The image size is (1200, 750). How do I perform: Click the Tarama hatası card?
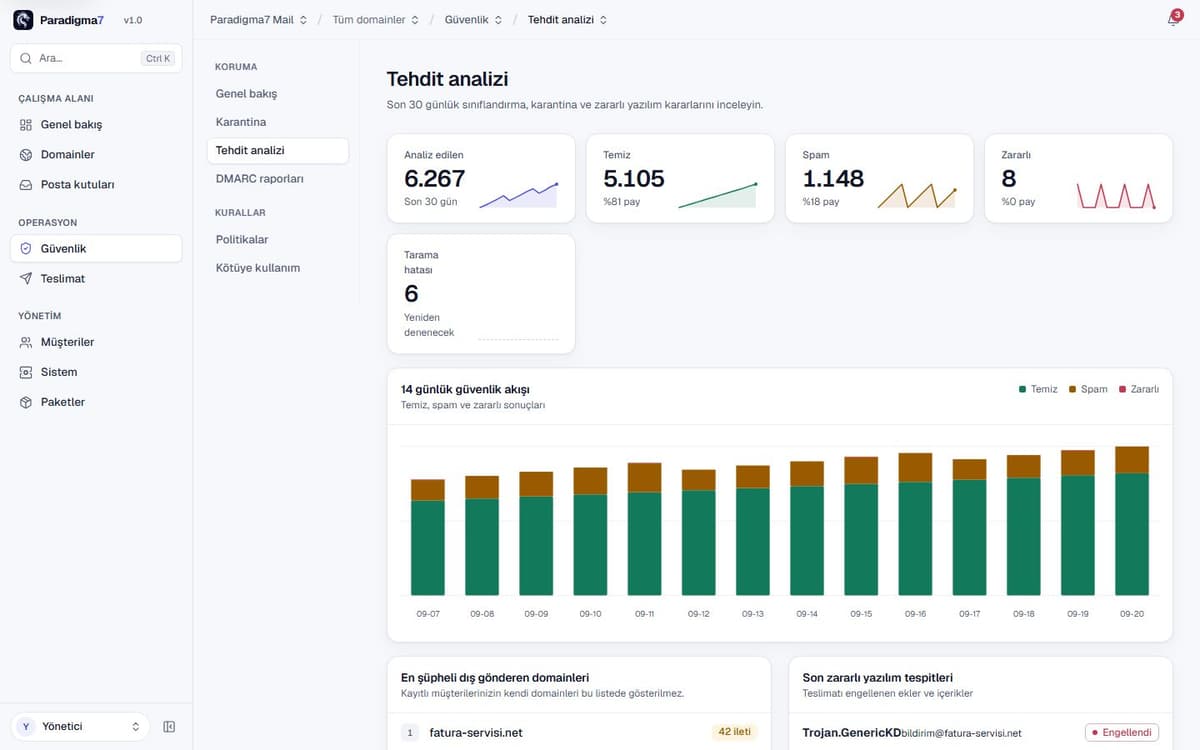(x=481, y=294)
